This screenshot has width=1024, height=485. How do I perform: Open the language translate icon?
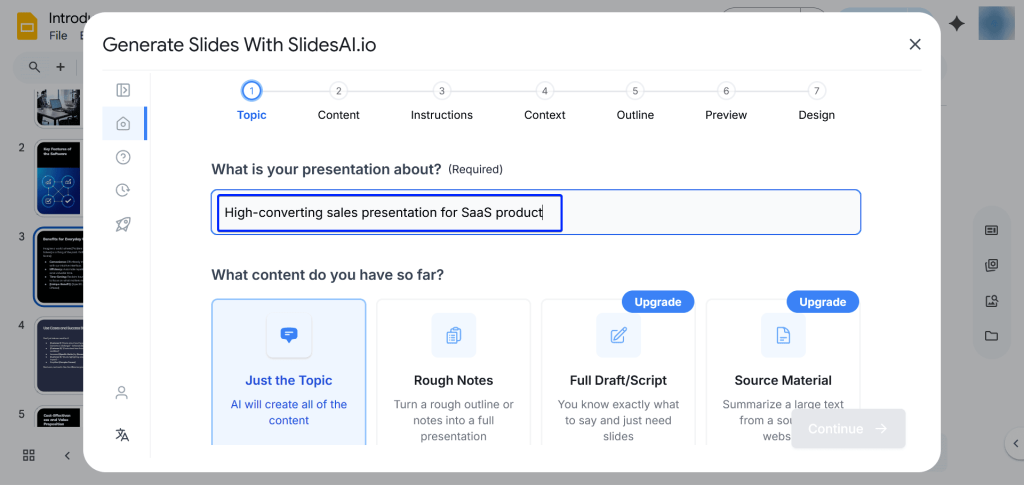[x=122, y=434]
